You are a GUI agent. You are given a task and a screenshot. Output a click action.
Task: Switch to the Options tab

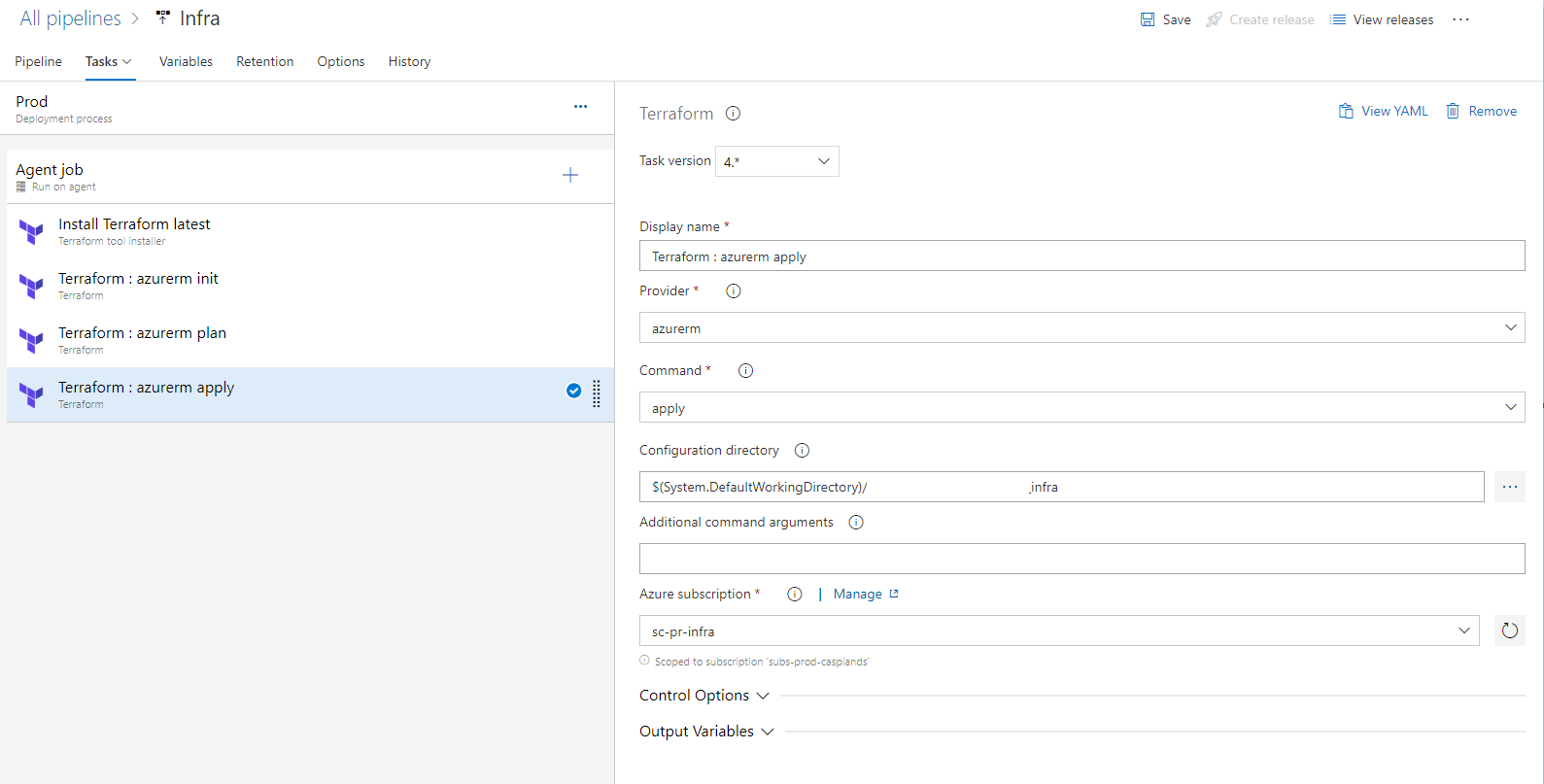[341, 61]
